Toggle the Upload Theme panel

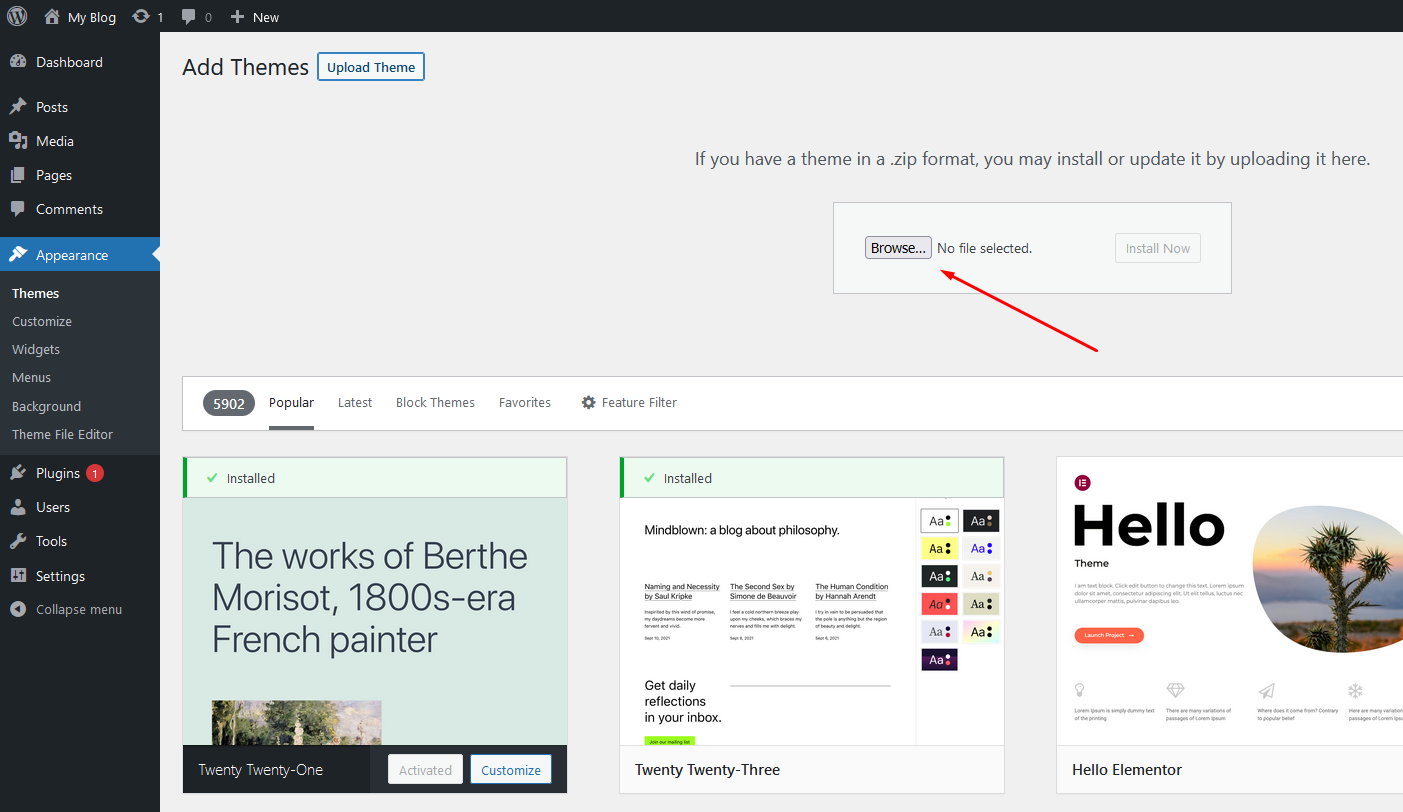pos(371,67)
